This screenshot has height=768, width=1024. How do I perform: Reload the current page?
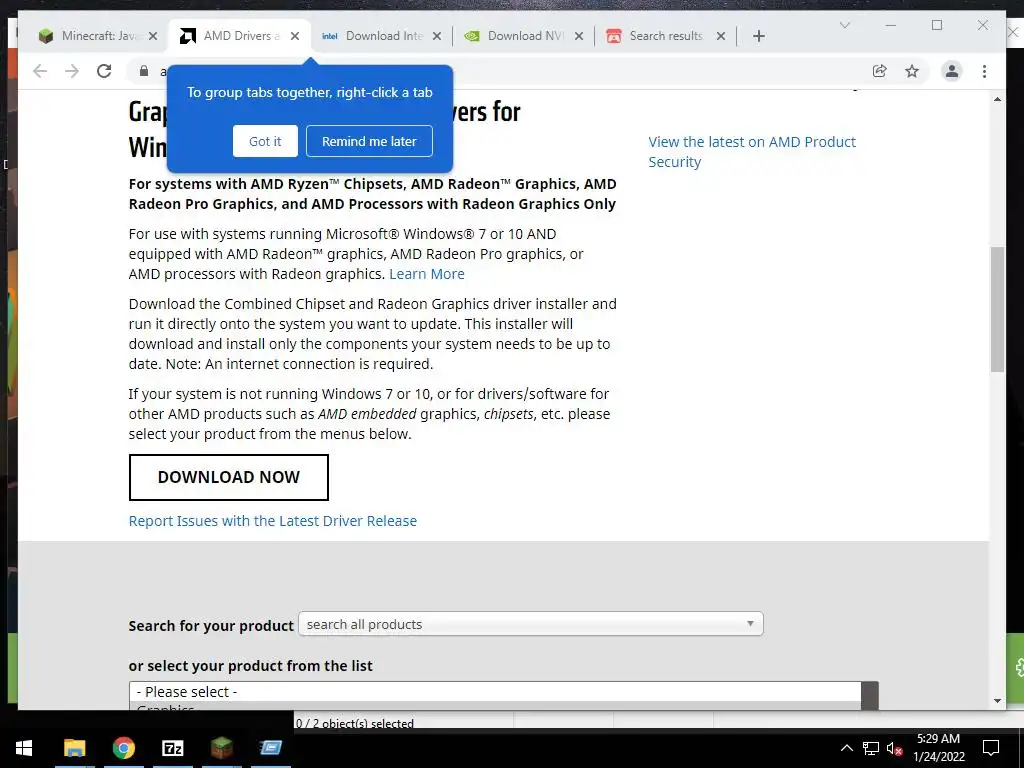[x=104, y=71]
